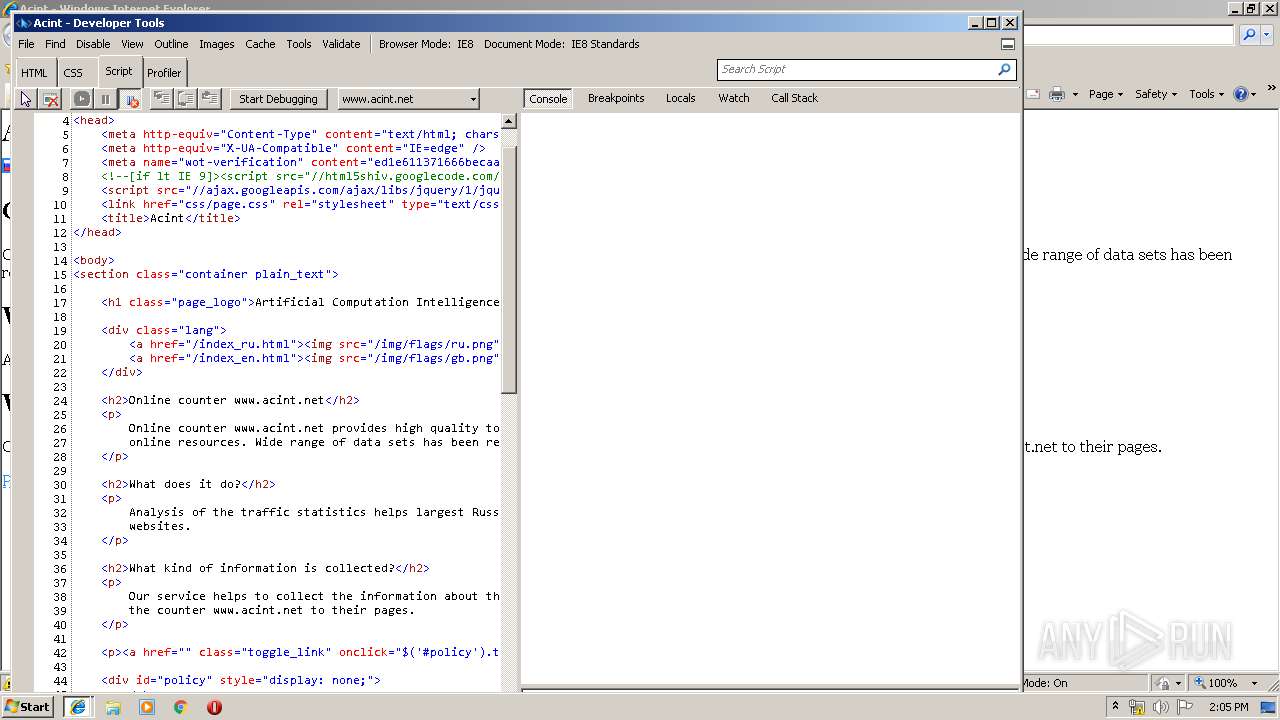Open Document Mode: IE8 Standards menu
Image resolution: width=1280 pixels, height=720 pixels.
click(562, 44)
